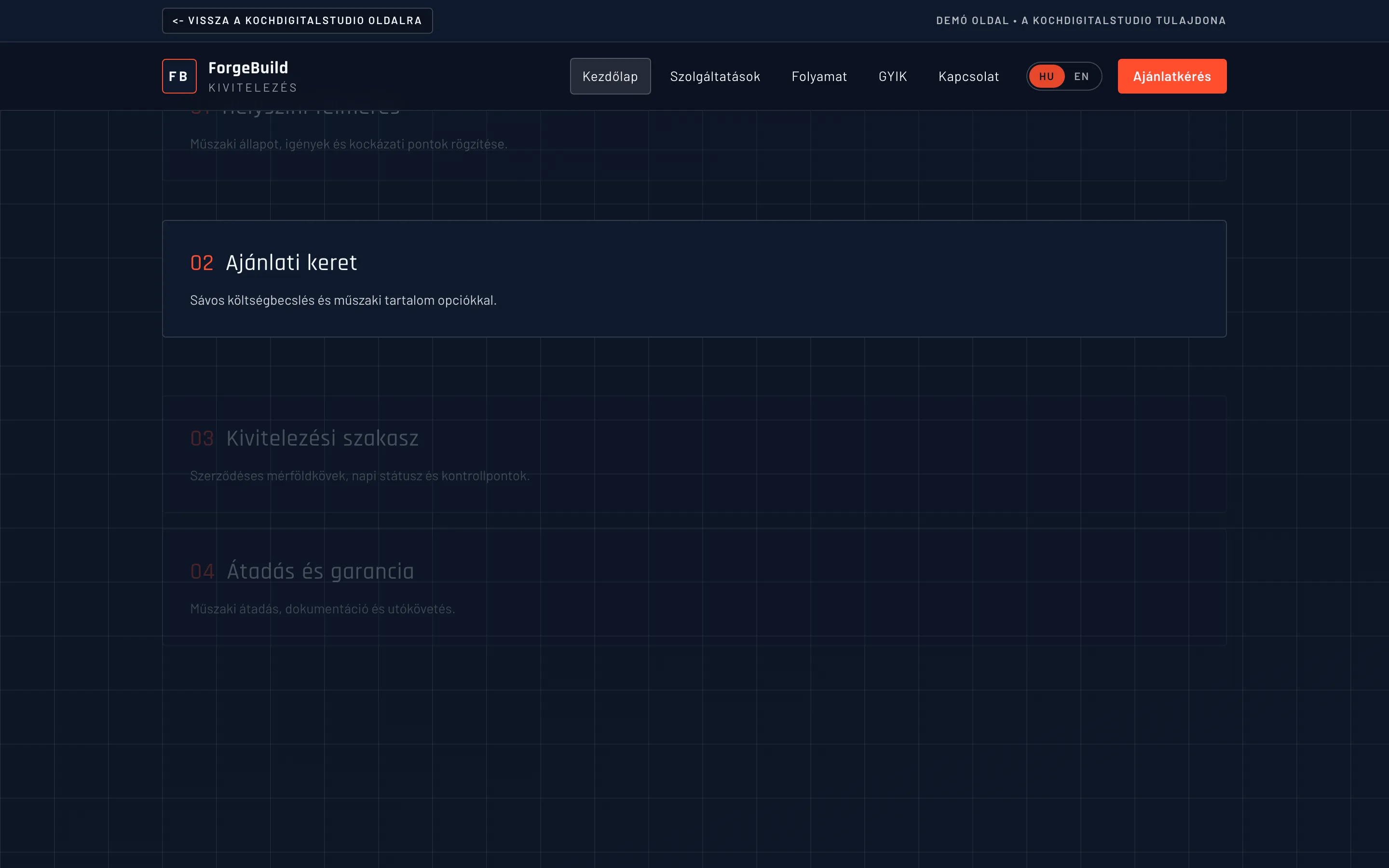The image size is (1389, 868).
Task: Select the ForgeBuild brand name
Action: tap(248, 67)
